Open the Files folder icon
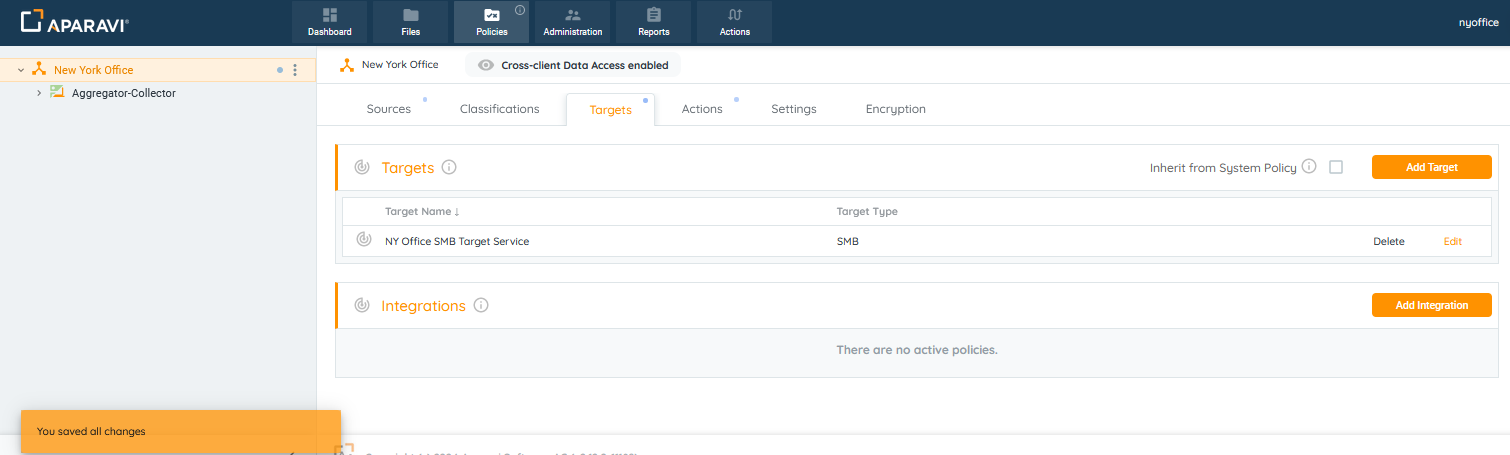The image size is (1510, 455). click(411, 15)
